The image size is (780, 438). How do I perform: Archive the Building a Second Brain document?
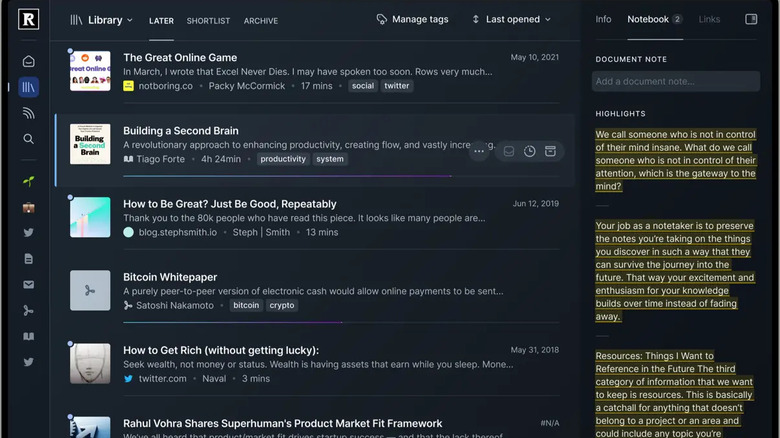(550, 151)
